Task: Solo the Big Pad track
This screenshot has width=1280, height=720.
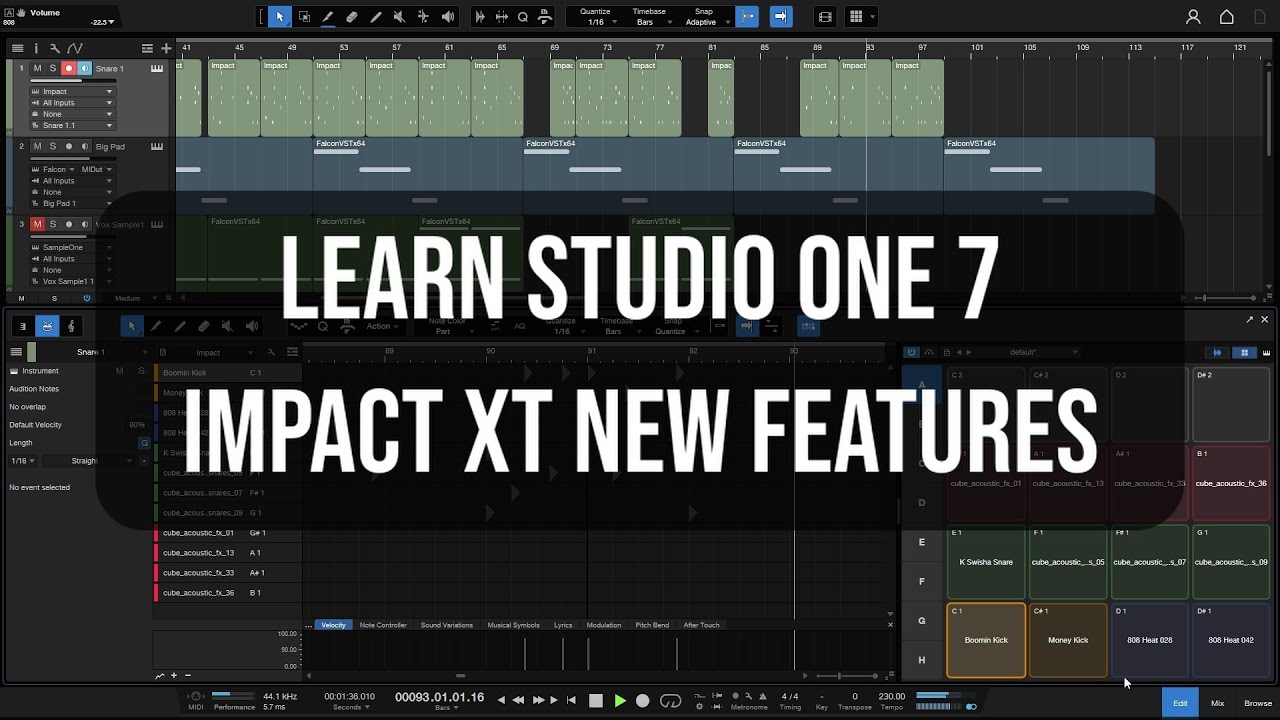Action: 53,146
